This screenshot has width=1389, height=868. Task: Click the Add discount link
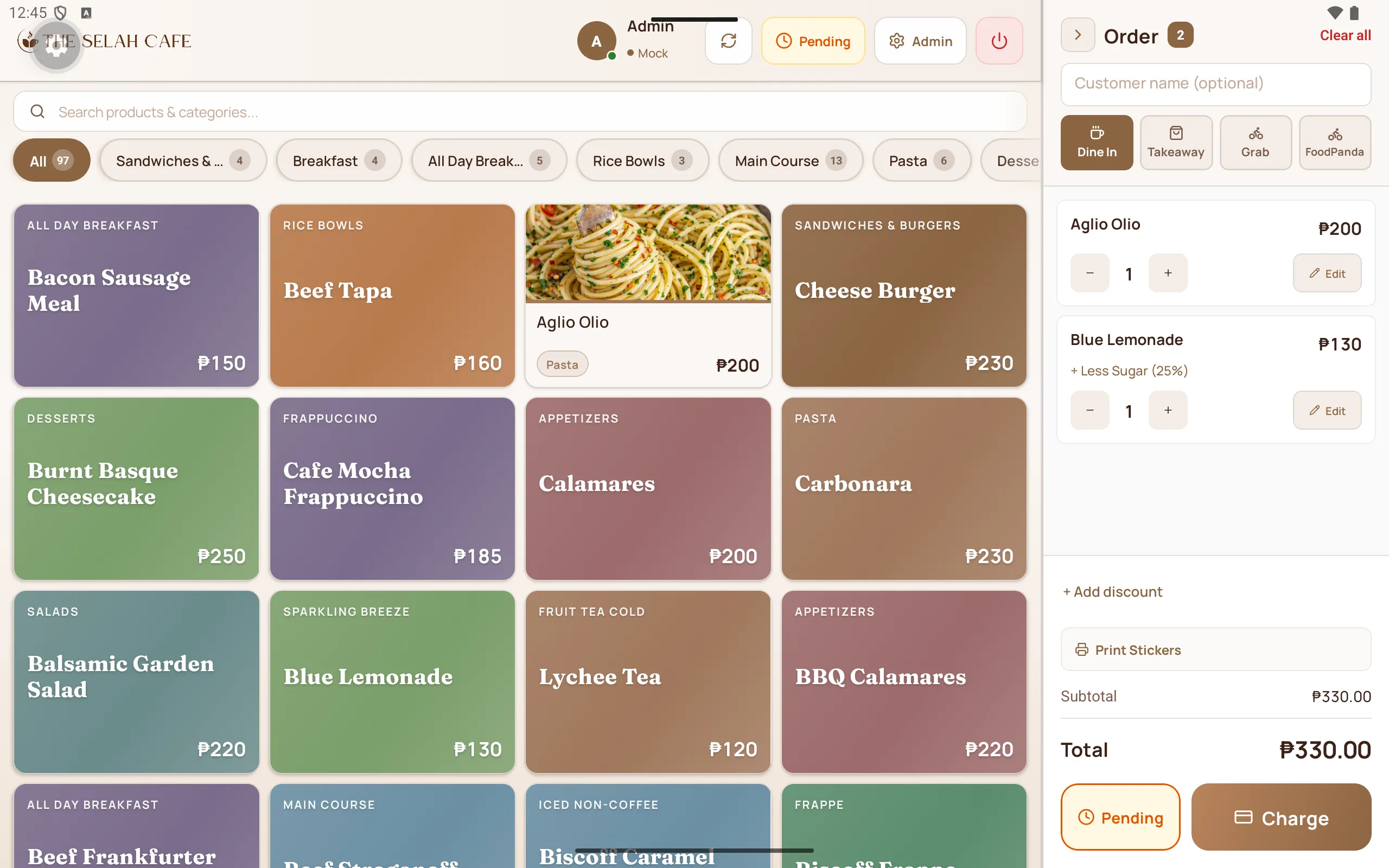point(1112,591)
